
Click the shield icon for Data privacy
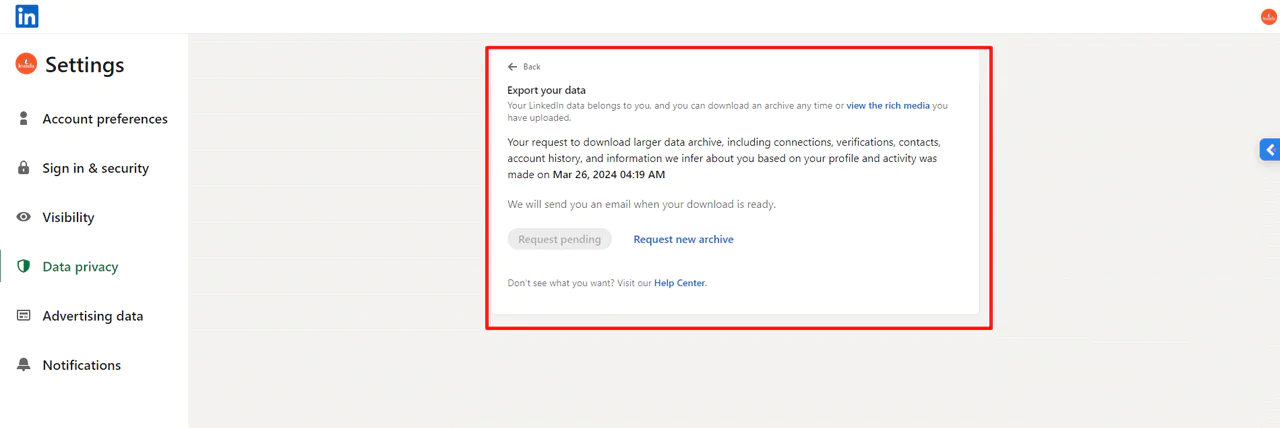coord(24,267)
